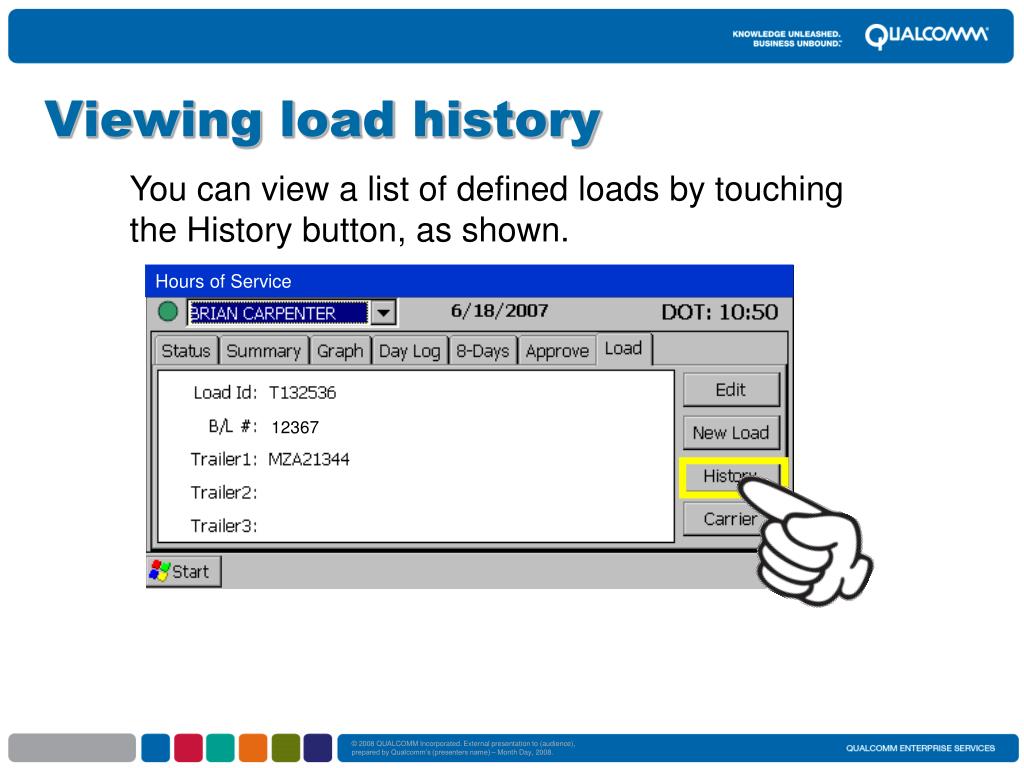Click the Qualcomm logo in header
Image resolution: width=1024 pixels, height=768 pixels.
pos(927,35)
